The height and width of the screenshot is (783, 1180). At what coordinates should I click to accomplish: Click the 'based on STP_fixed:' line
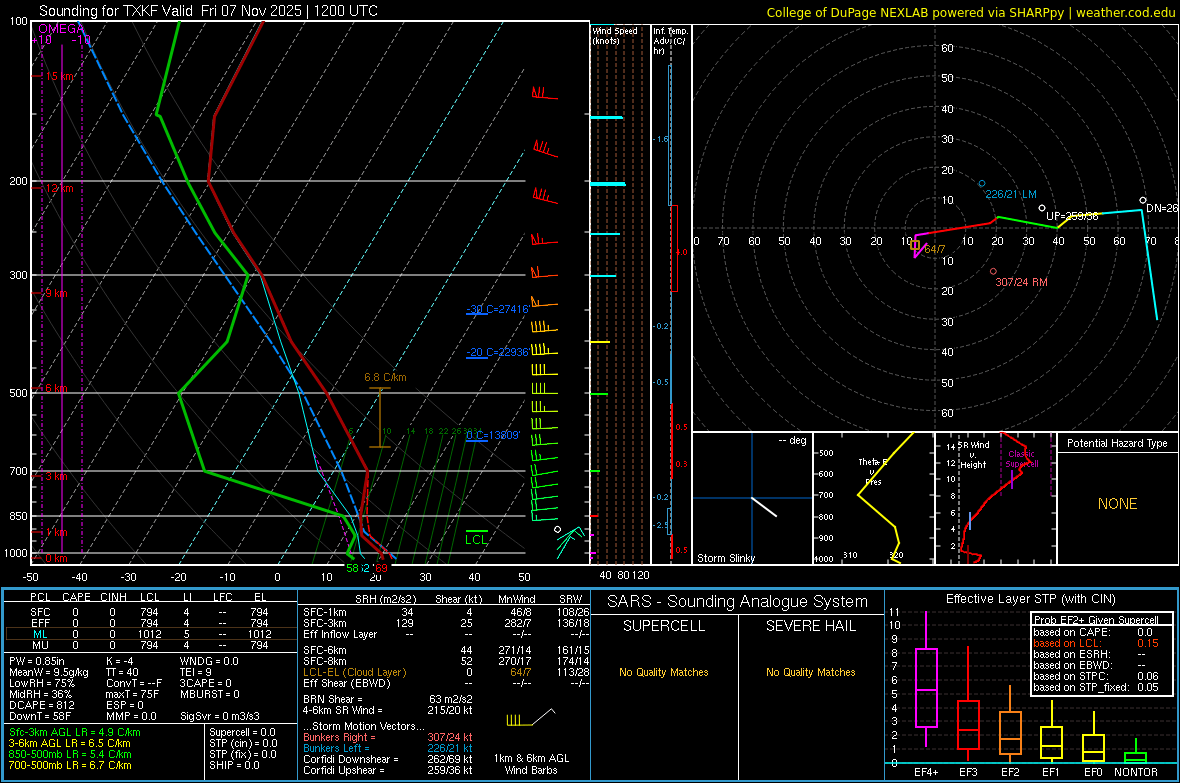click(x=1096, y=687)
